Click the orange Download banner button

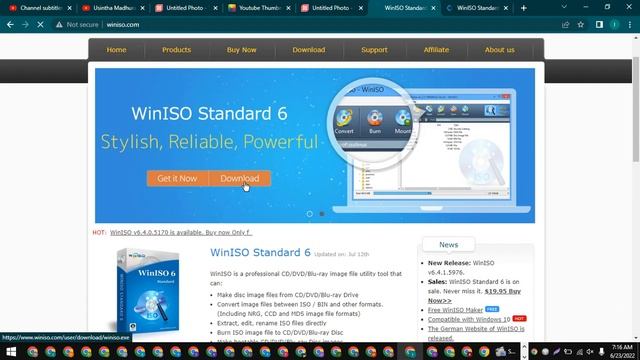point(240,178)
